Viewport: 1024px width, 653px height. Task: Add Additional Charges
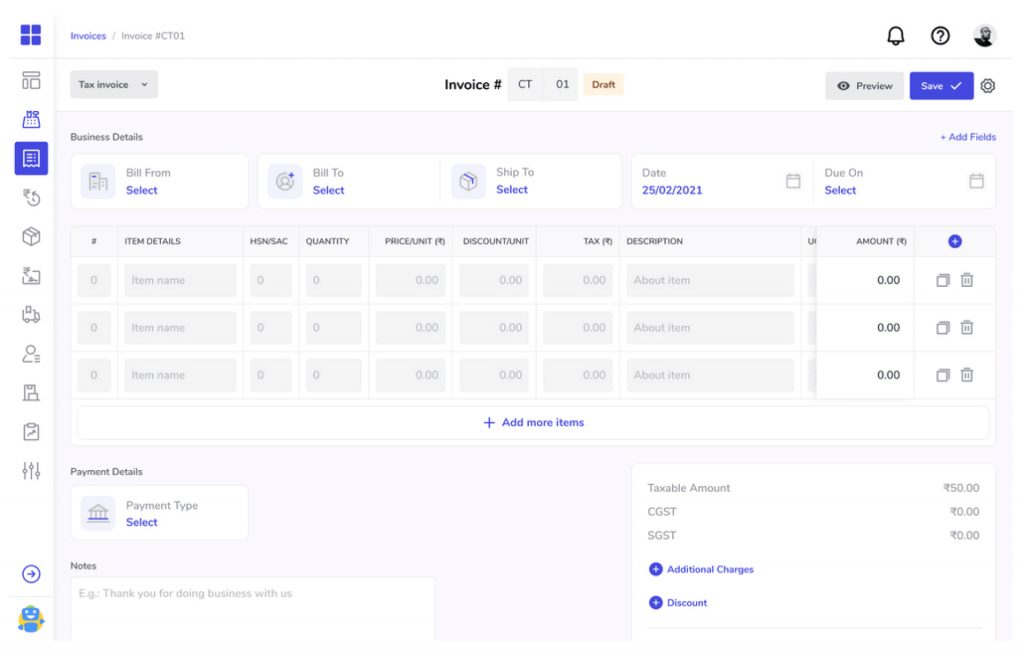click(x=701, y=569)
